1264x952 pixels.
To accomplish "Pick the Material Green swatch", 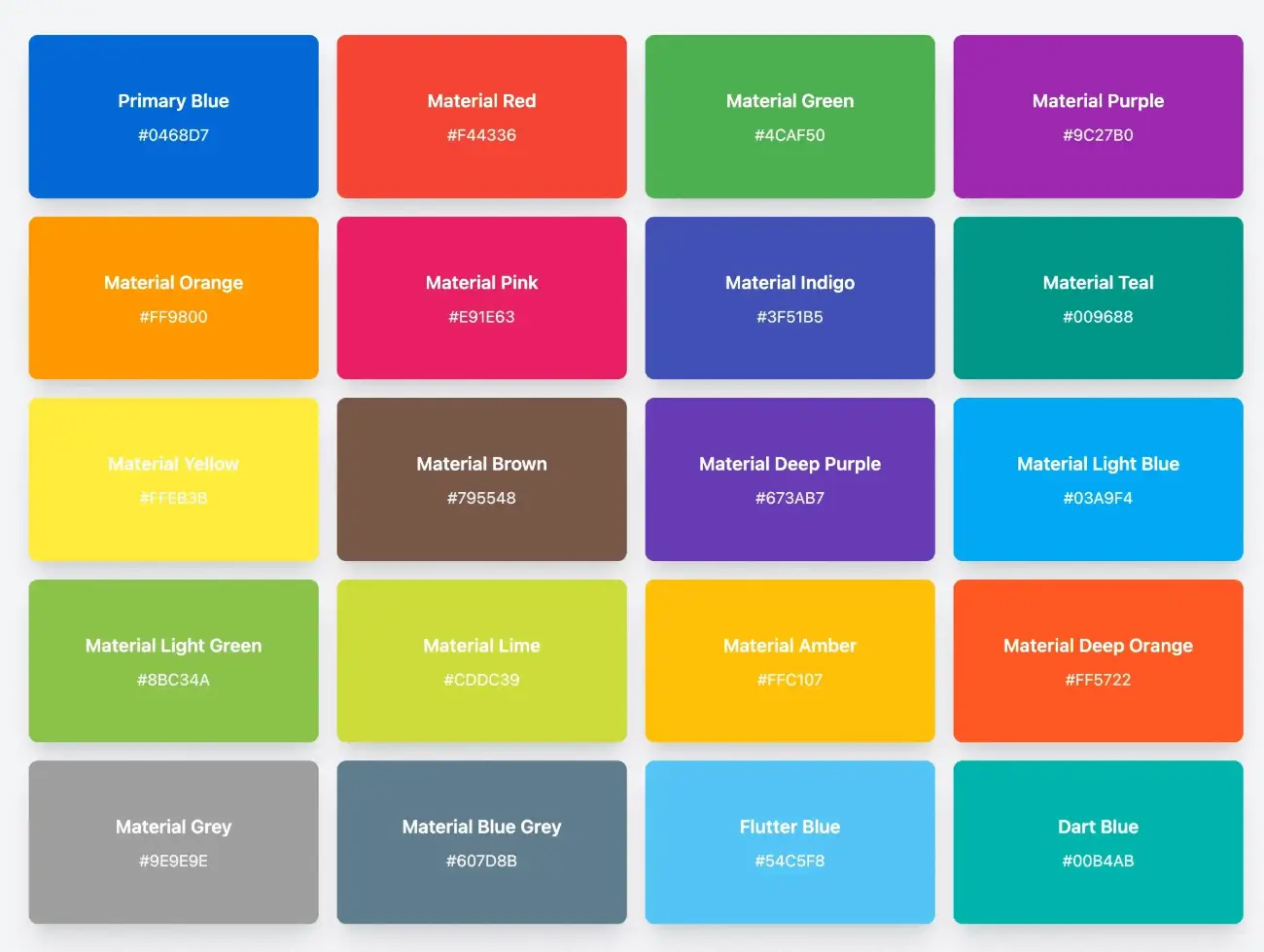I will click(x=790, y=117).
